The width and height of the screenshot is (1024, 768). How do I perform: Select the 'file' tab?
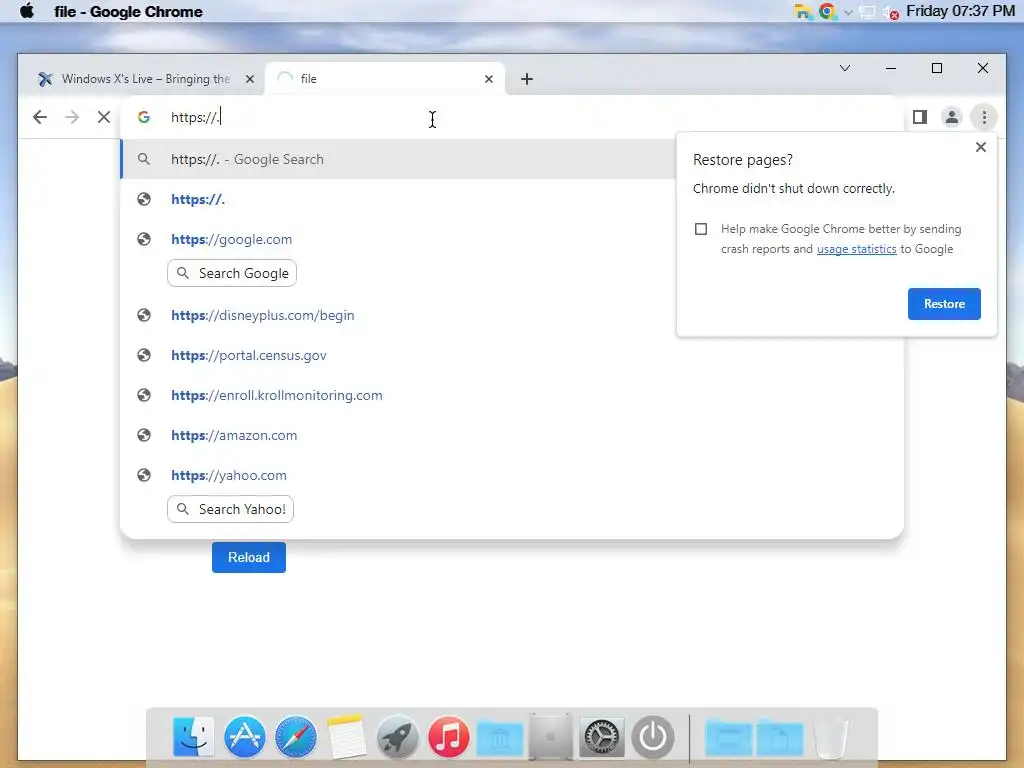point(385,79)
